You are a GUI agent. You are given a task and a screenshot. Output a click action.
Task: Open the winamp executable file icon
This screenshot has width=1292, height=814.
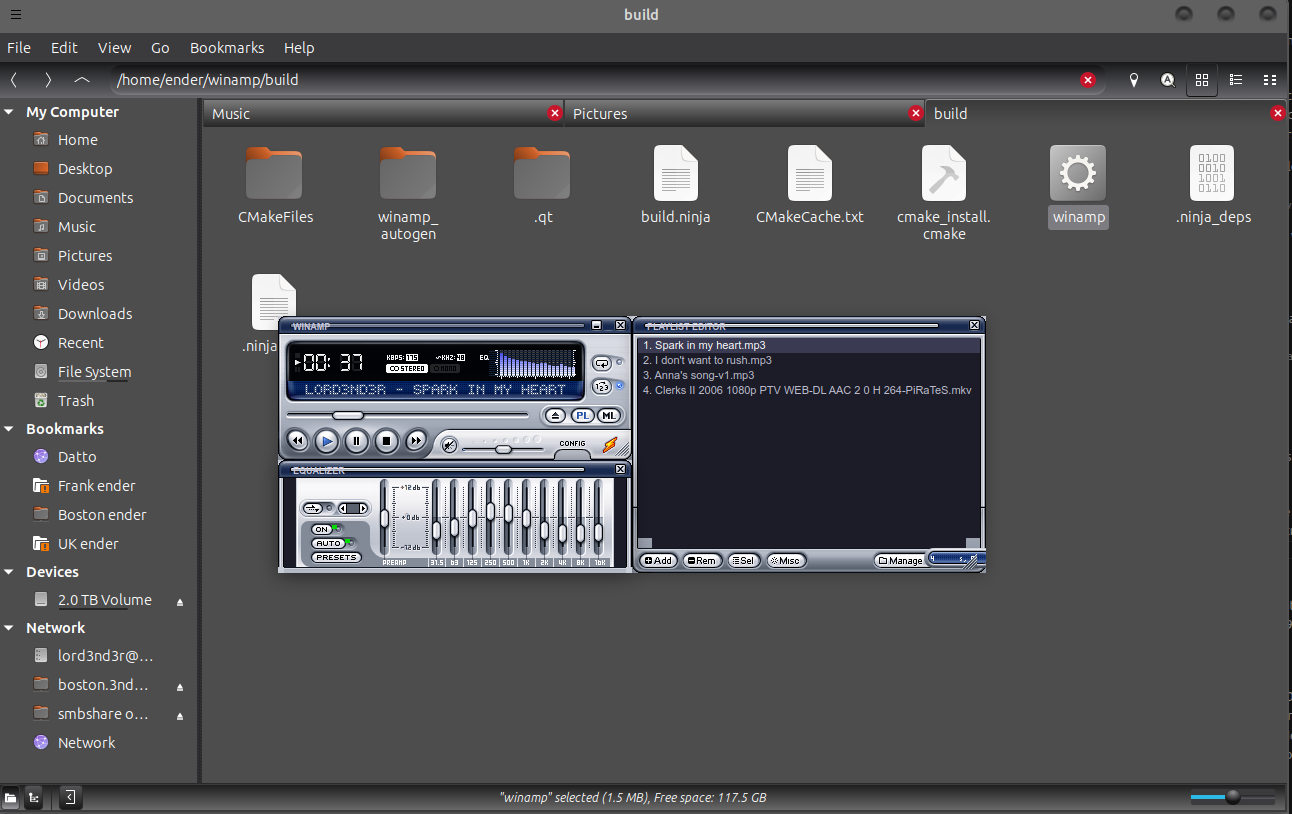(x=1077, y=174)
